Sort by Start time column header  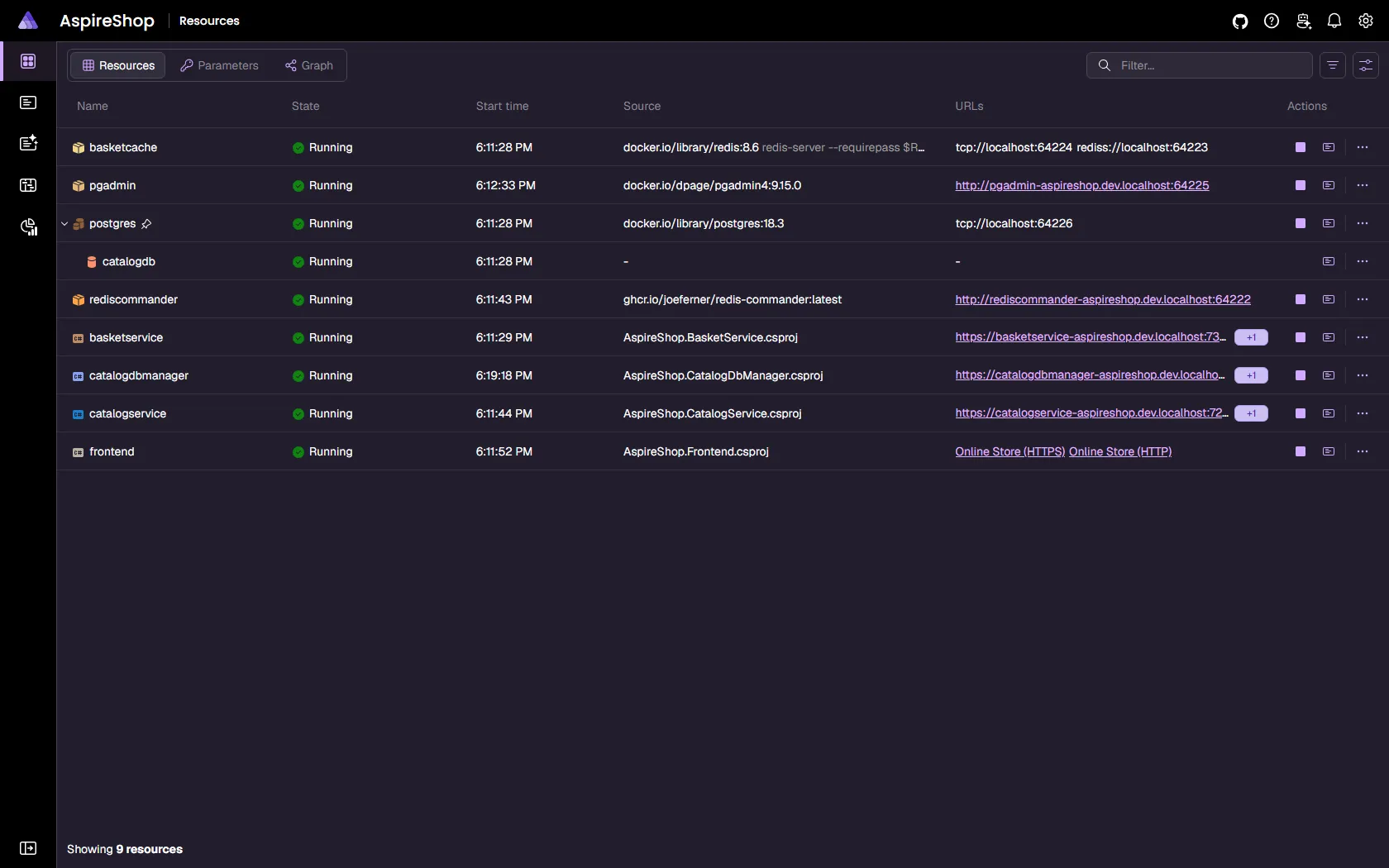pyautogui.click(x=502, y=106)
